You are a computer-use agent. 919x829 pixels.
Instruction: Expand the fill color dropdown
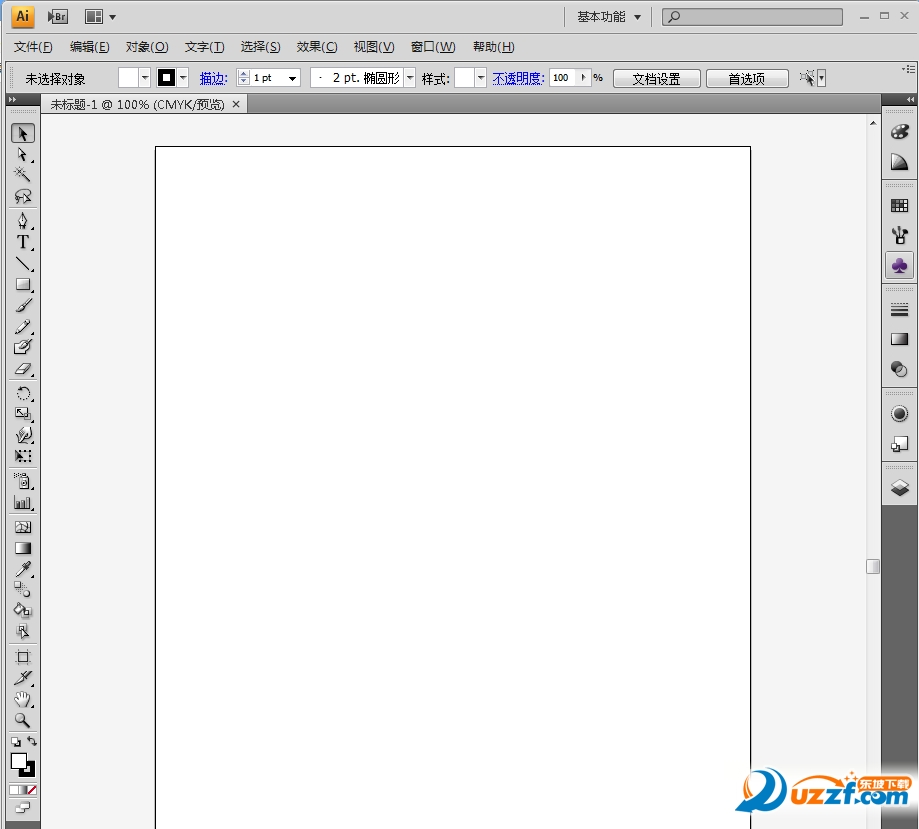pos(144,77)
